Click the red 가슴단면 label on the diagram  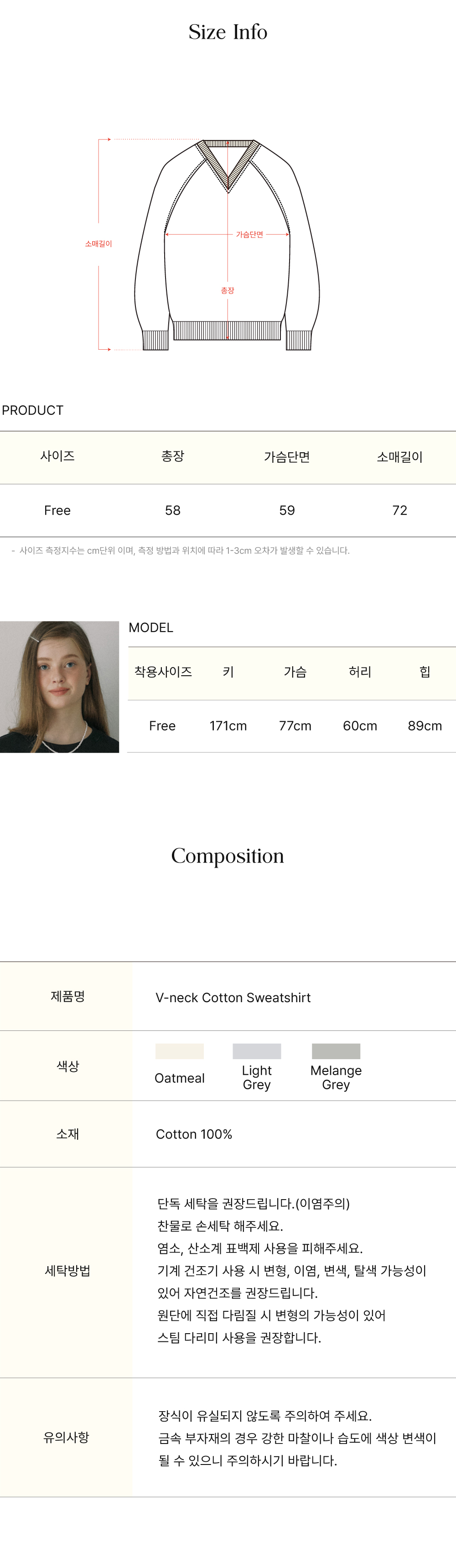point(249,234)
